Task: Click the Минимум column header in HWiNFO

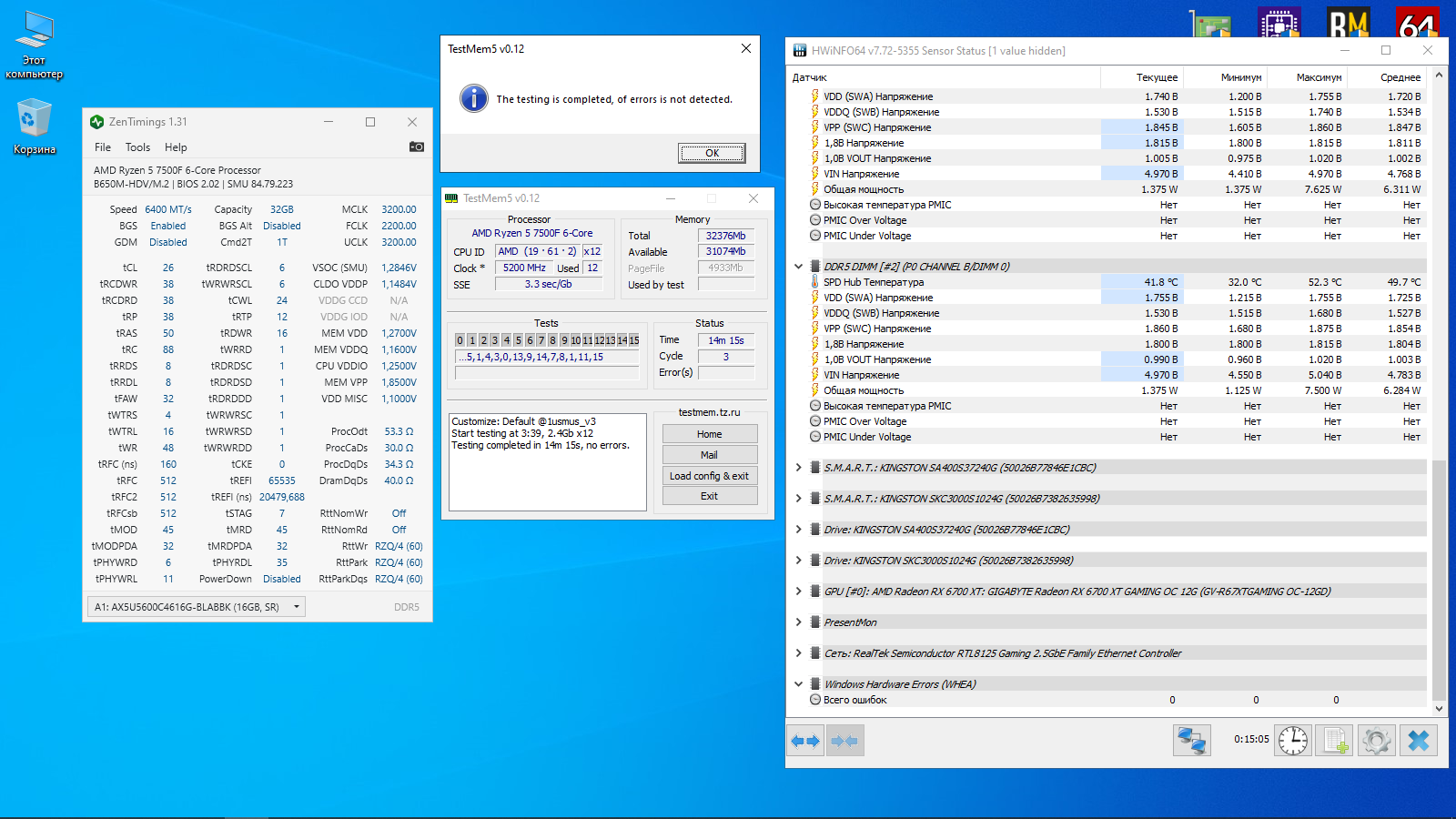Action: point(1227,77)
